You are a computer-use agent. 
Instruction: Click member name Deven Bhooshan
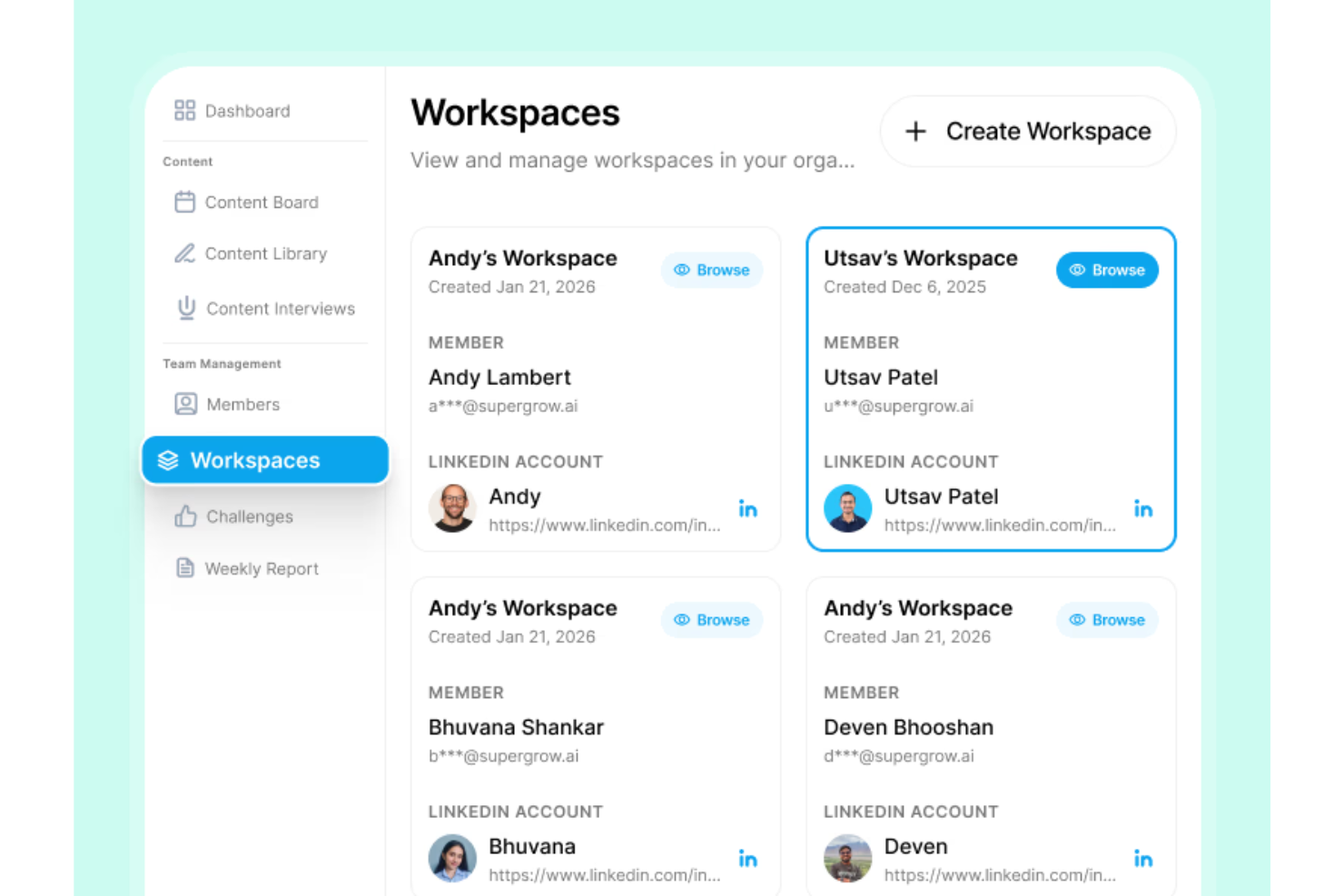tap(908, 727)
